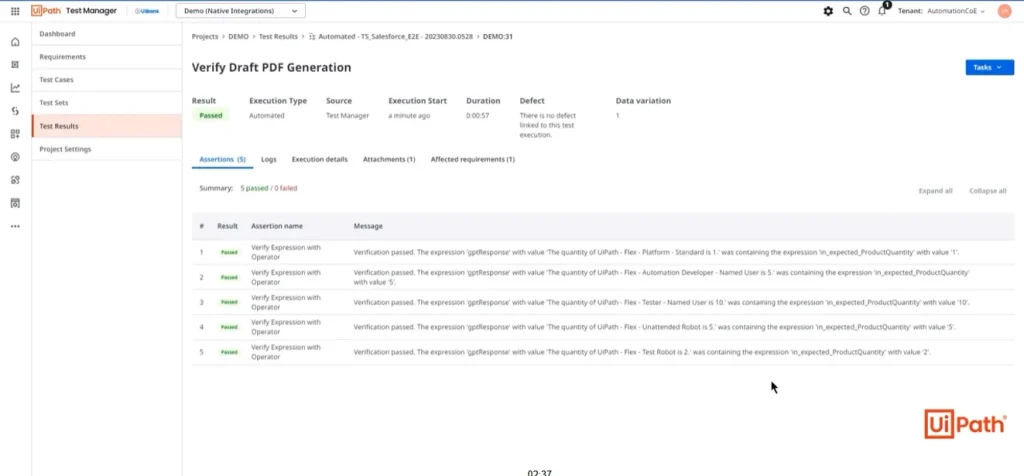Screen dimensions: 1024x476
Task: Click the Platform - Standard assertion message
Action: (656, 252)
